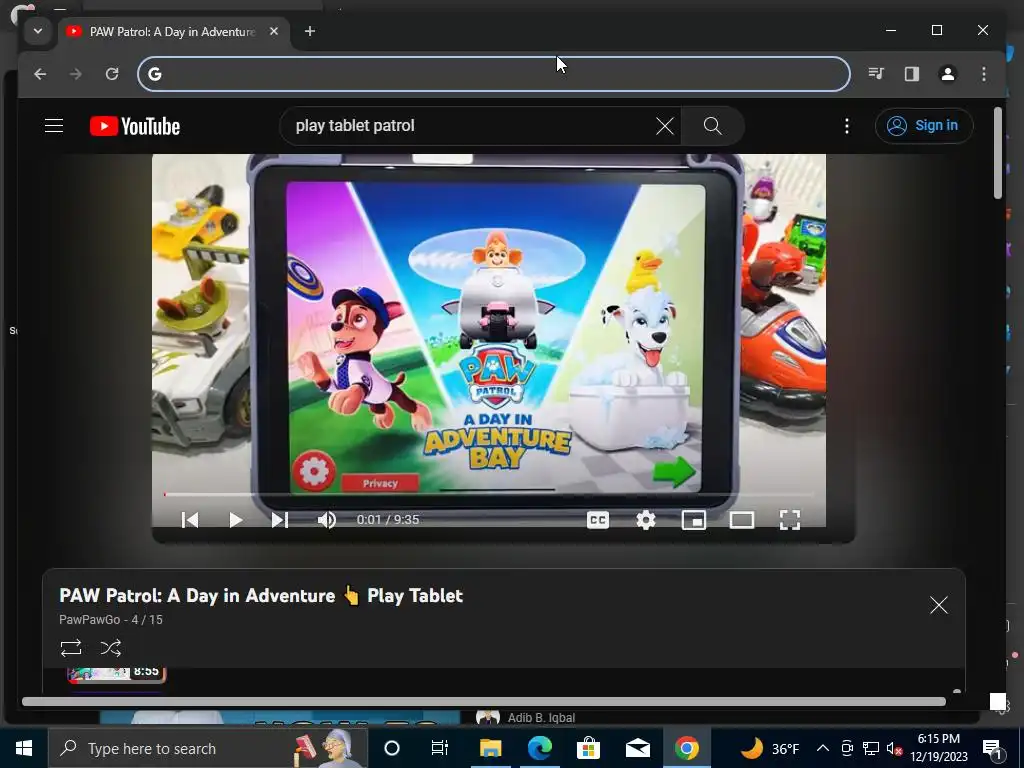Click the Sign in button
This screenshot has height=768, width=1024.
pos(923,125)
